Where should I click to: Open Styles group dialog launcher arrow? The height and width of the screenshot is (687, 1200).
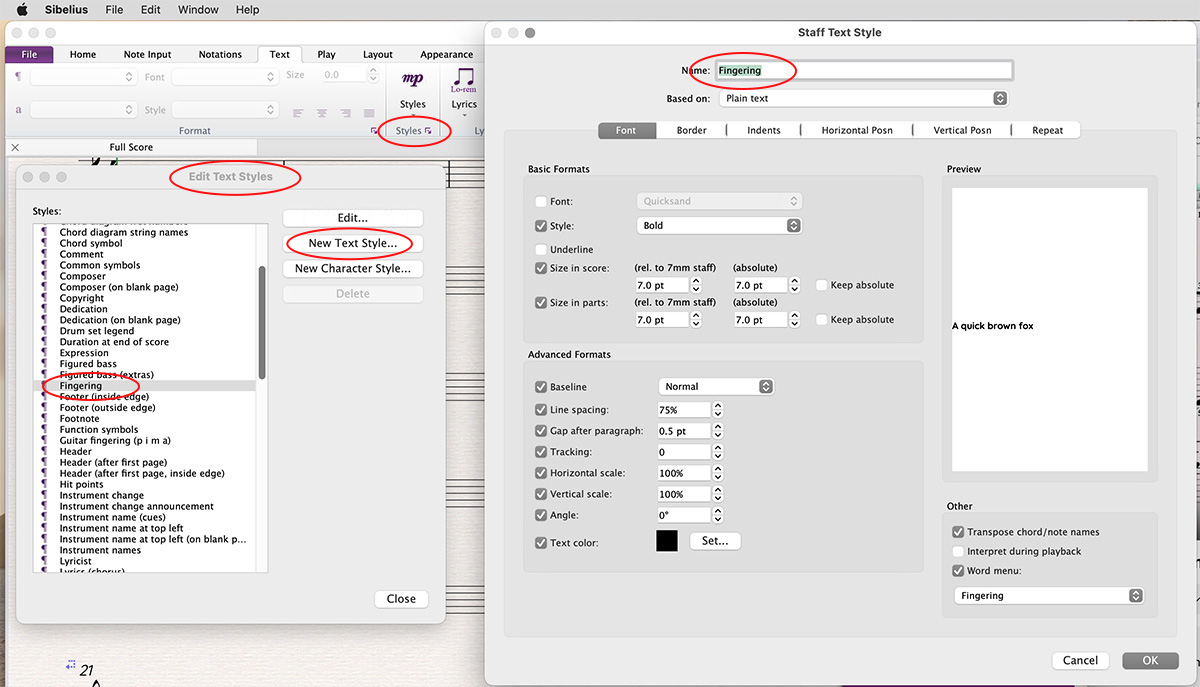pos(428,131)
